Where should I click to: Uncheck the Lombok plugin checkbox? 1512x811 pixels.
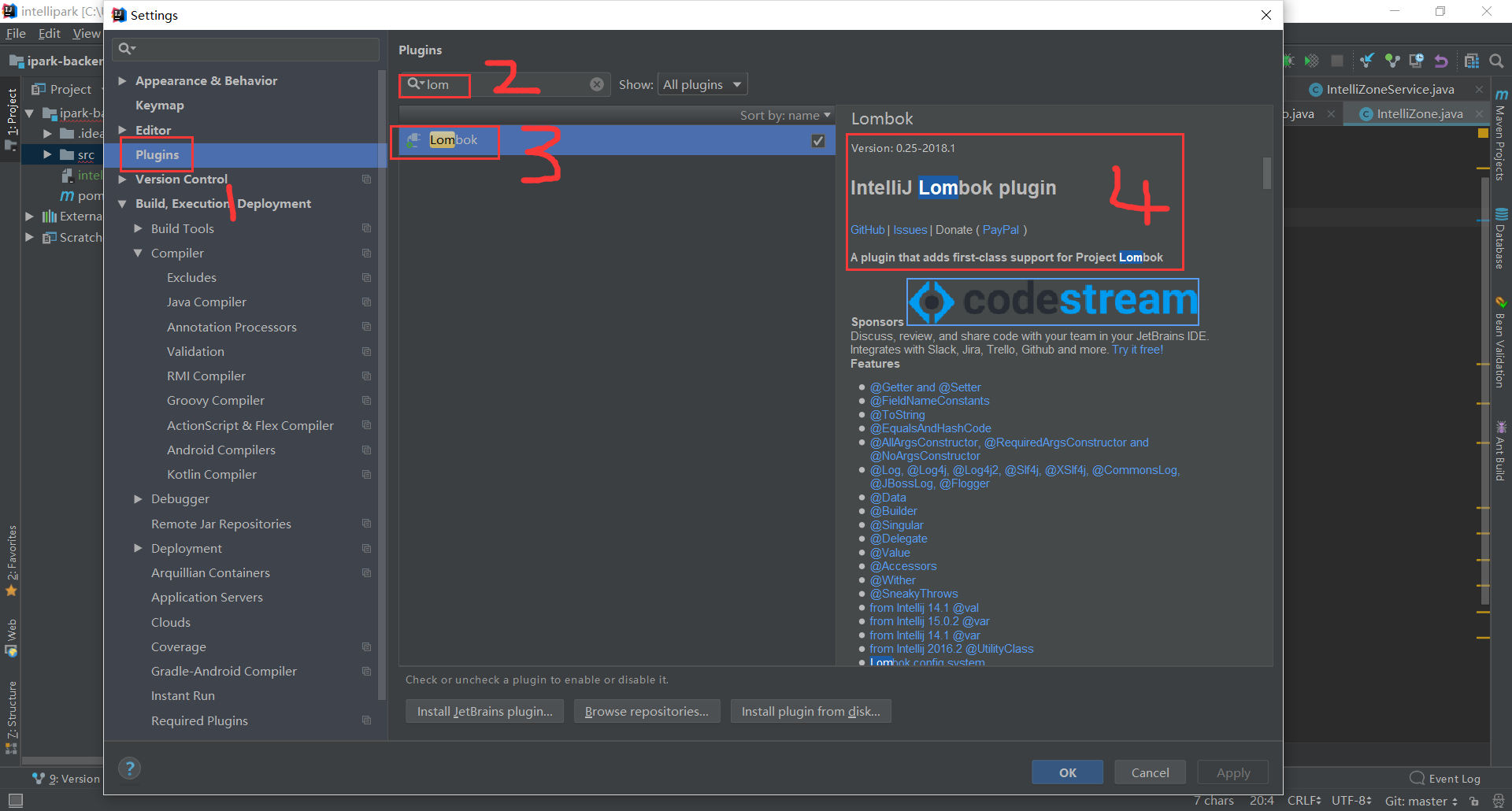pyautogui.click(x=818, y=140)
